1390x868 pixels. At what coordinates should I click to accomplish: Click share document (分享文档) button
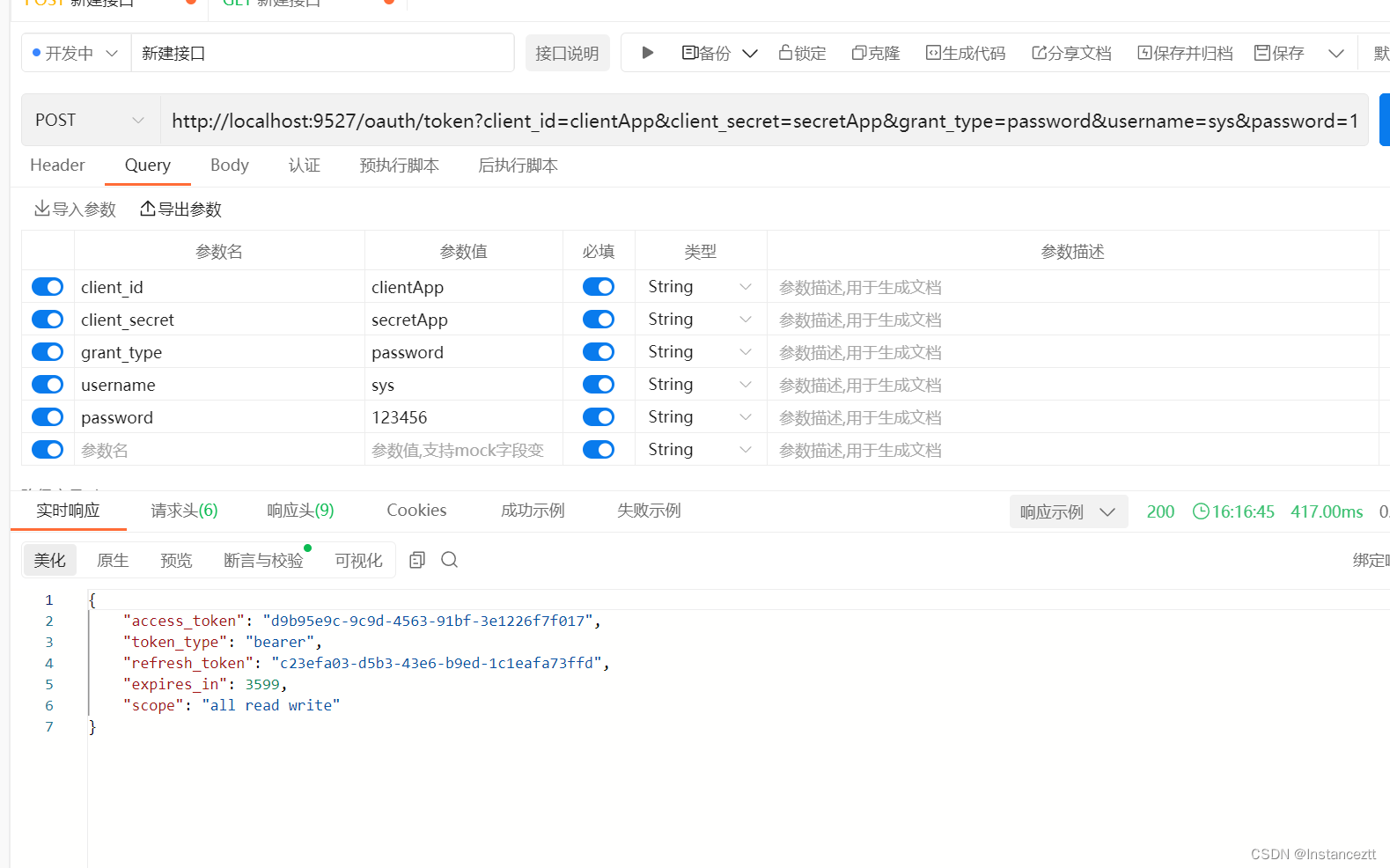(1071, 53)
